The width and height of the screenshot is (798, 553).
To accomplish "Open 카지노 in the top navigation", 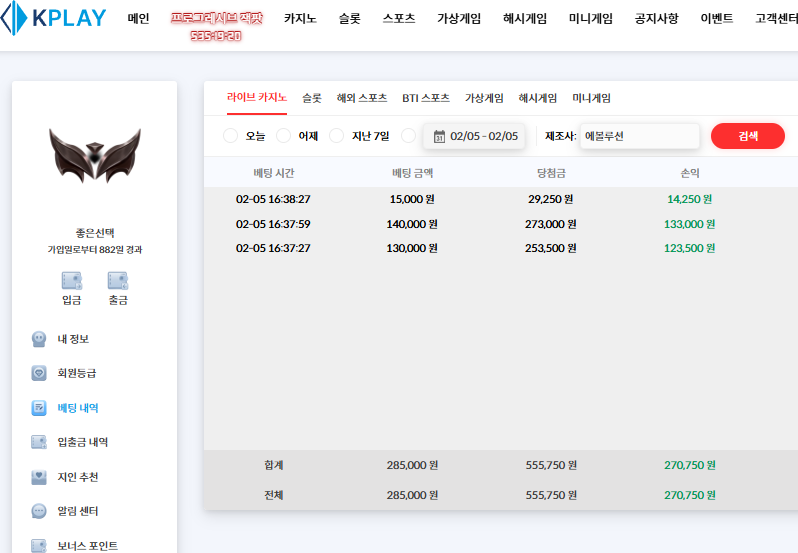I will click(300, 18).
